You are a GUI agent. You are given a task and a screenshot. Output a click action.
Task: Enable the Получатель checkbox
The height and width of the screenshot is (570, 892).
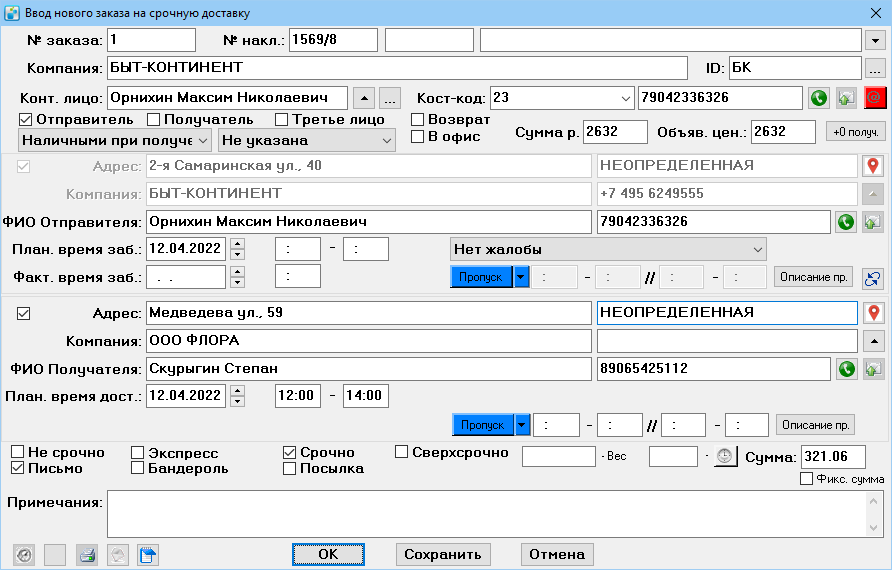coord(153,119)
